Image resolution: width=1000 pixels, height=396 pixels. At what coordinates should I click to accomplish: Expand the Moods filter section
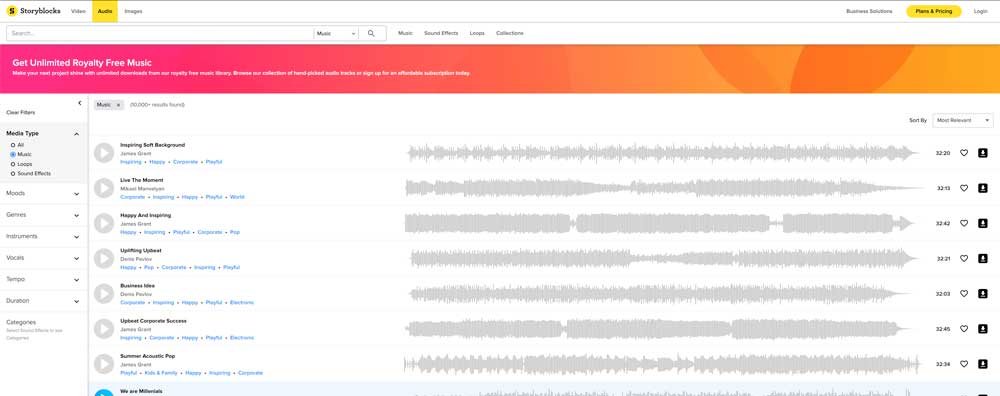tap(43, 193)
